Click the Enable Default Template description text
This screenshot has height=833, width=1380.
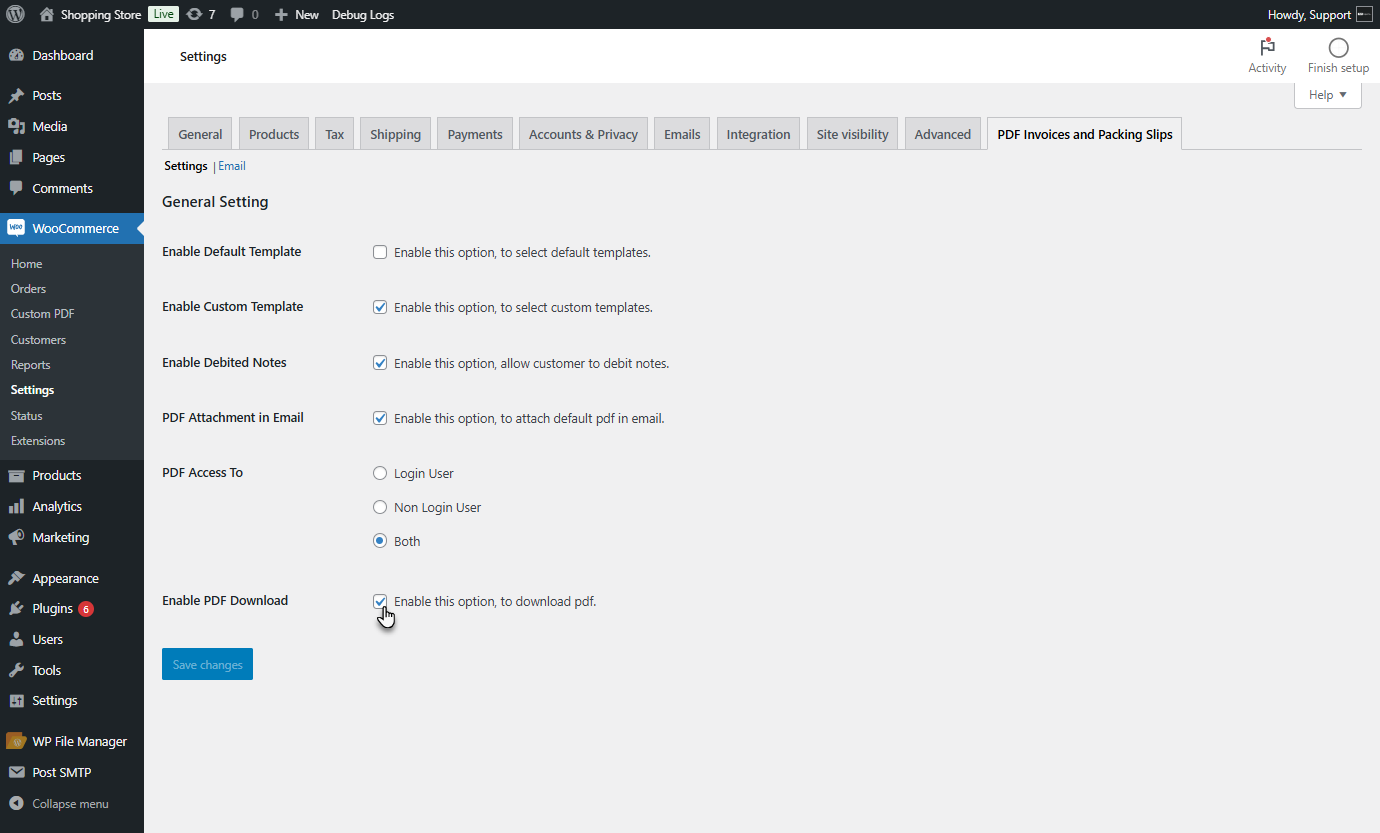coord(522,252)
